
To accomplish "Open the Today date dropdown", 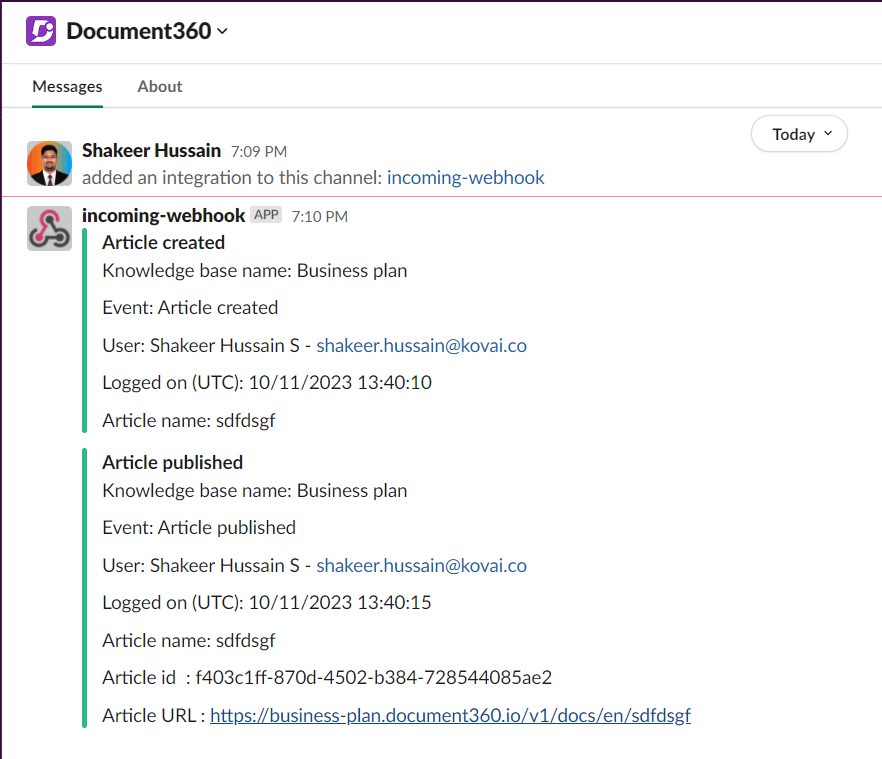I will click(x=798, y=134).
